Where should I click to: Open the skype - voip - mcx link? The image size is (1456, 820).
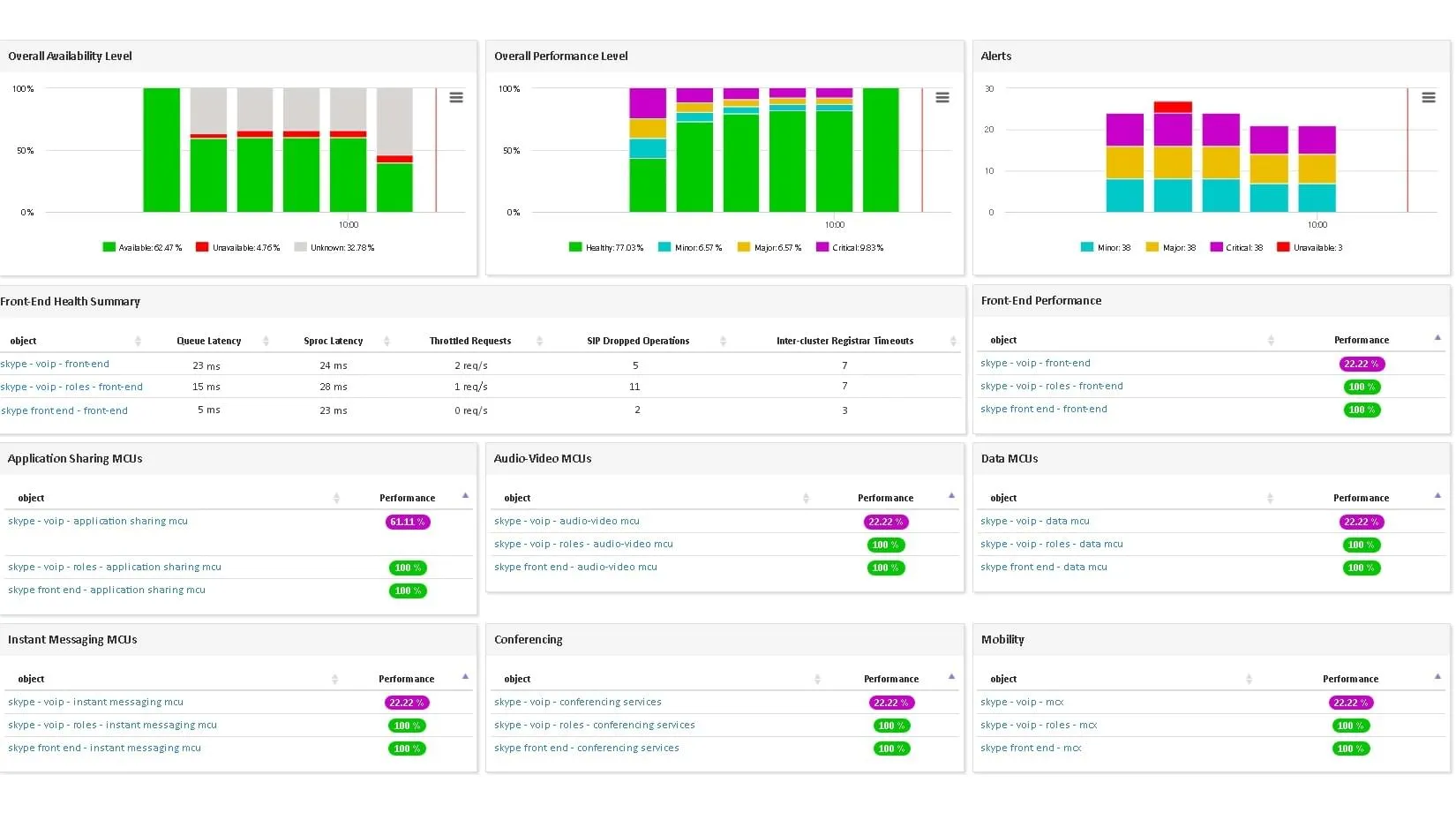pos(1022,702)
